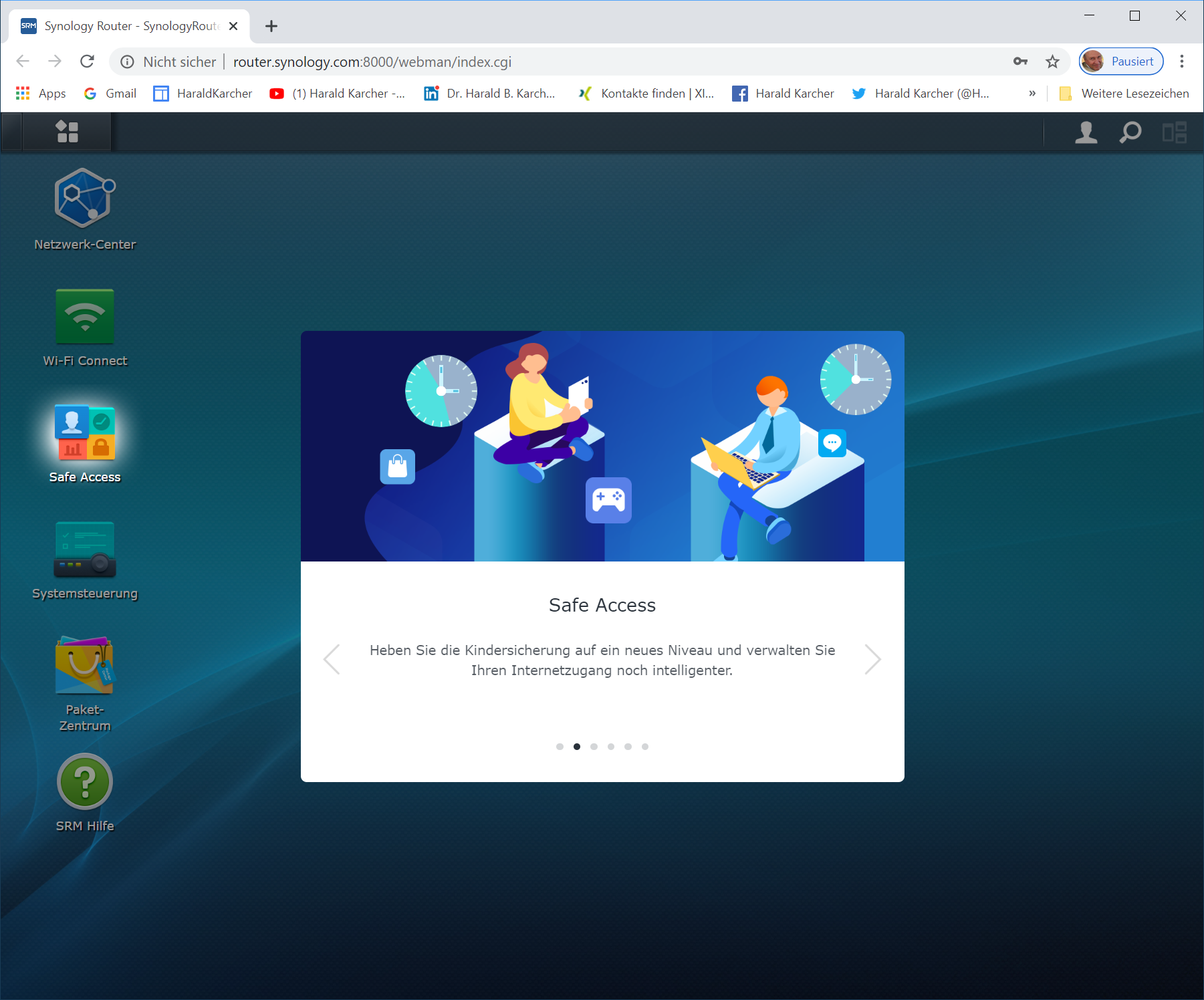Select the fourth carousel dot
Image resolution: width=1204 pixels, height=1000 pixels.
611,747
